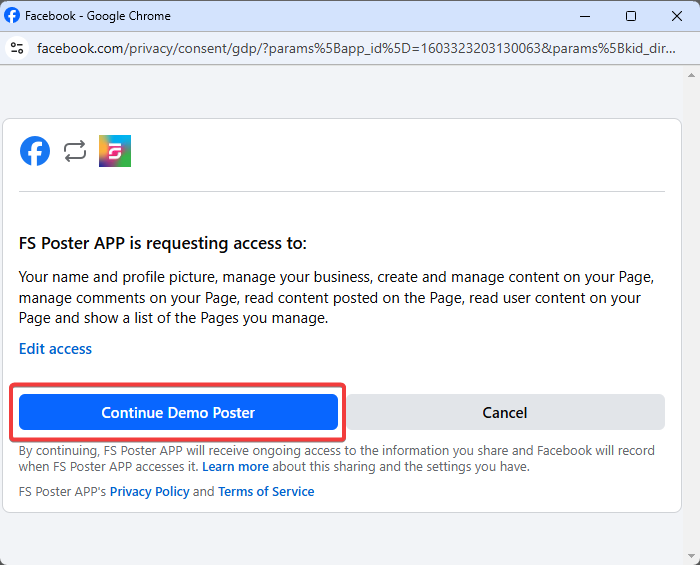700x565 pixels.
Task: Click the disclaimer text starting "By continuing, FS Poster APP"
Action: [336, 459]
